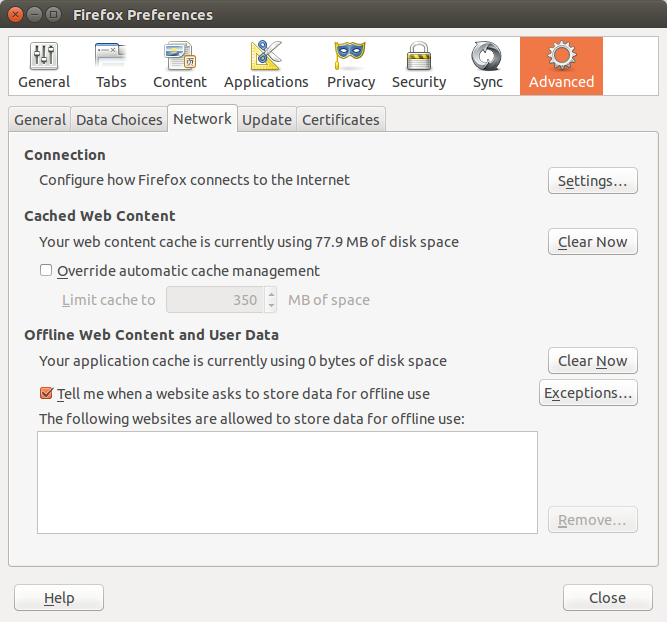
Task: Uncheck Tell me when website stores offline data
Action: pyautogui.click(x=46, y=393)
